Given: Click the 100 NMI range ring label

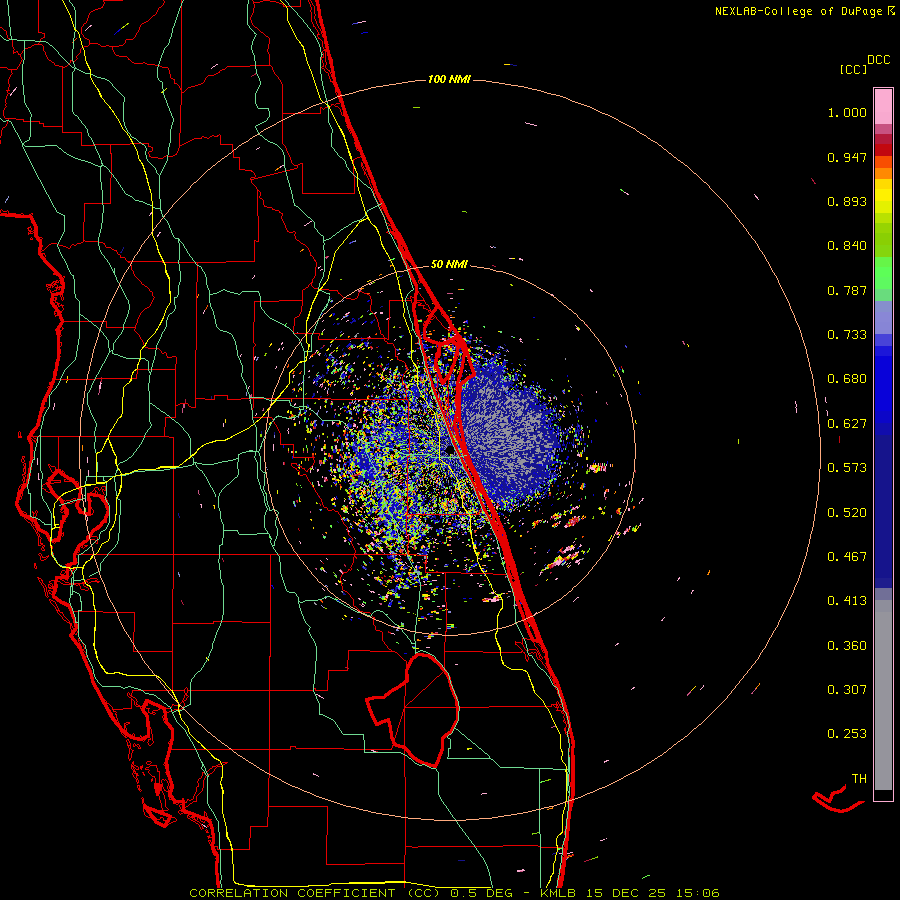Looking at the screenshot, I should (x=449, y=79).
